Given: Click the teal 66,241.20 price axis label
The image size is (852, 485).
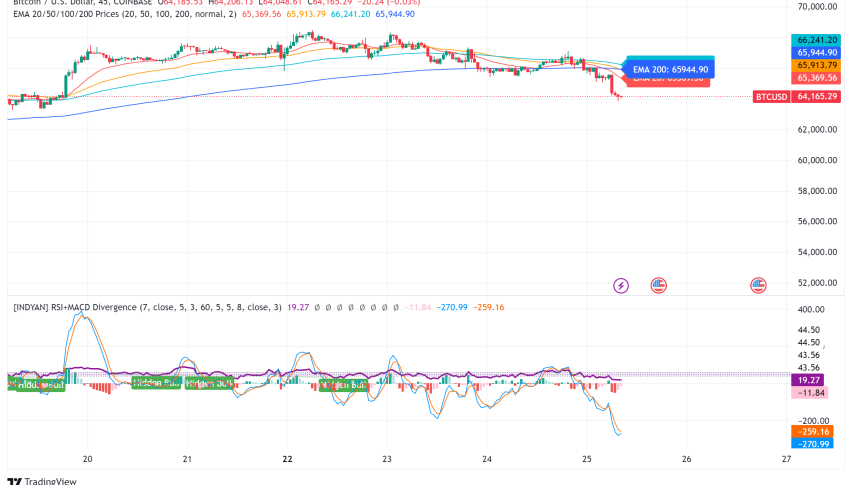Looking at the screenshot, I should tap(817, 40).
